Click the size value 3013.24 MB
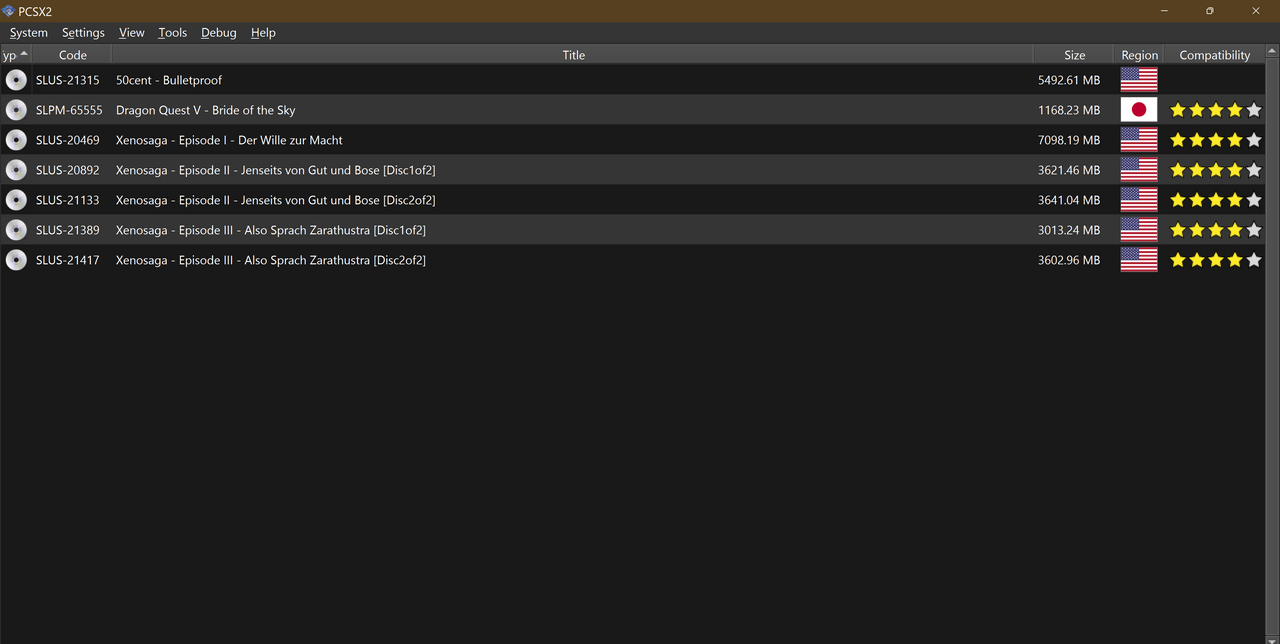Viewport: 1280px width, 644px height. tap(1069, 230)
